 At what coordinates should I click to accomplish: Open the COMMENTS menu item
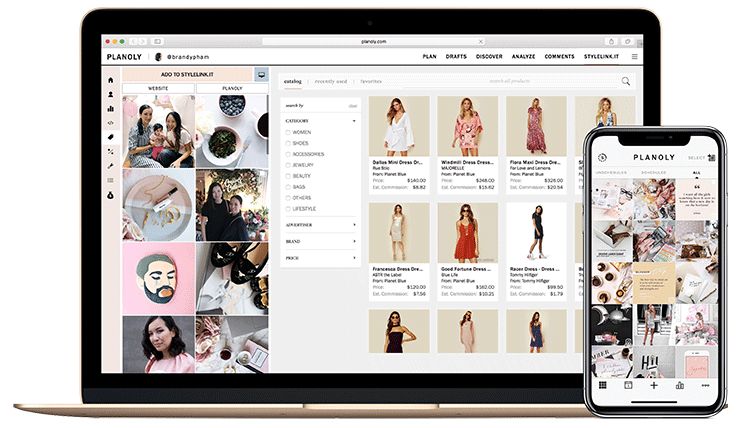(560, 57)
